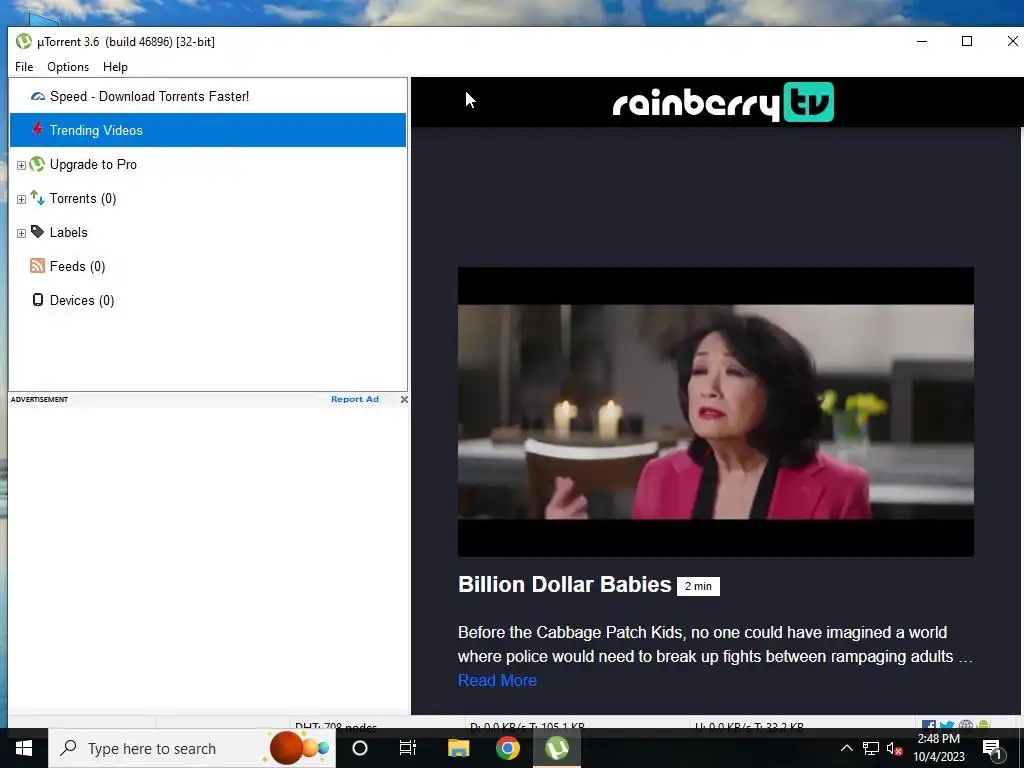The image size is (1024, 768).
Task: Open Feeds (0) in the sidebar
Action: click(x=78, y=266)
